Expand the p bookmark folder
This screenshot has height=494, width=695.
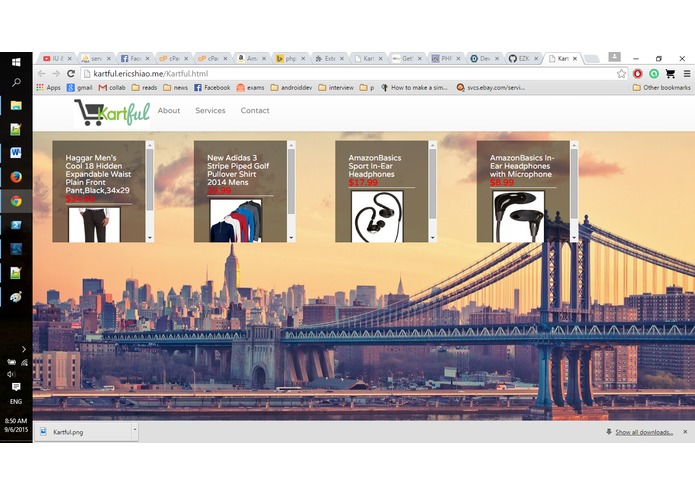point(367,88)
